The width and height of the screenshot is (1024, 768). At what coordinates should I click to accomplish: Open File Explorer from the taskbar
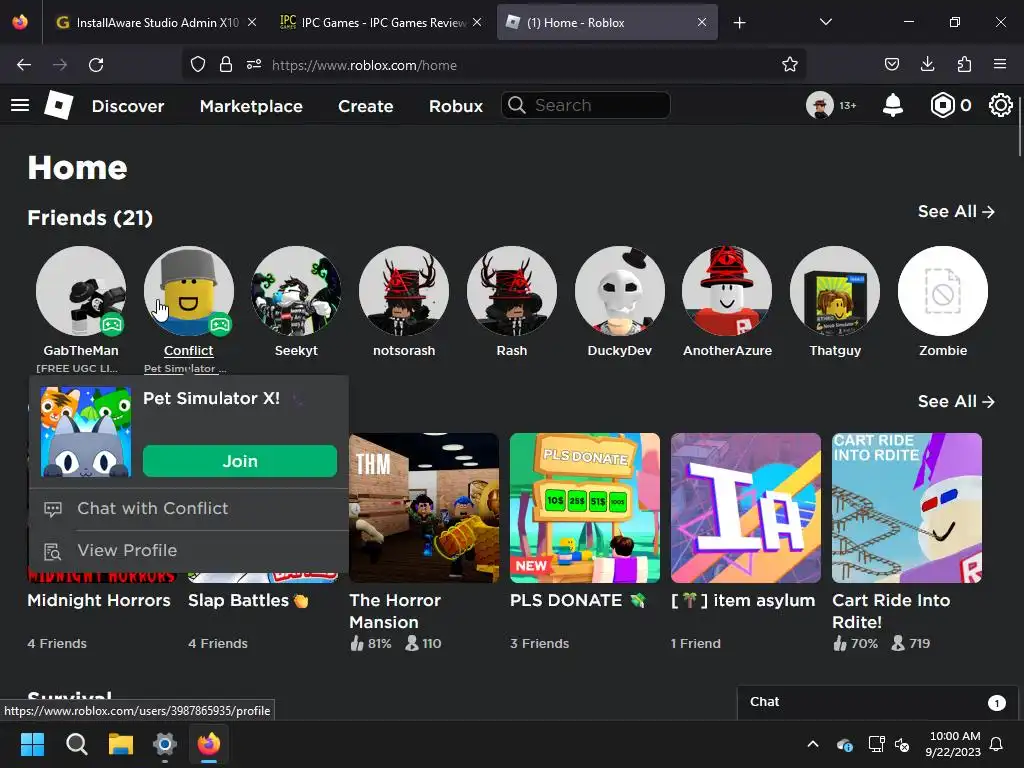tap(121, 744)
